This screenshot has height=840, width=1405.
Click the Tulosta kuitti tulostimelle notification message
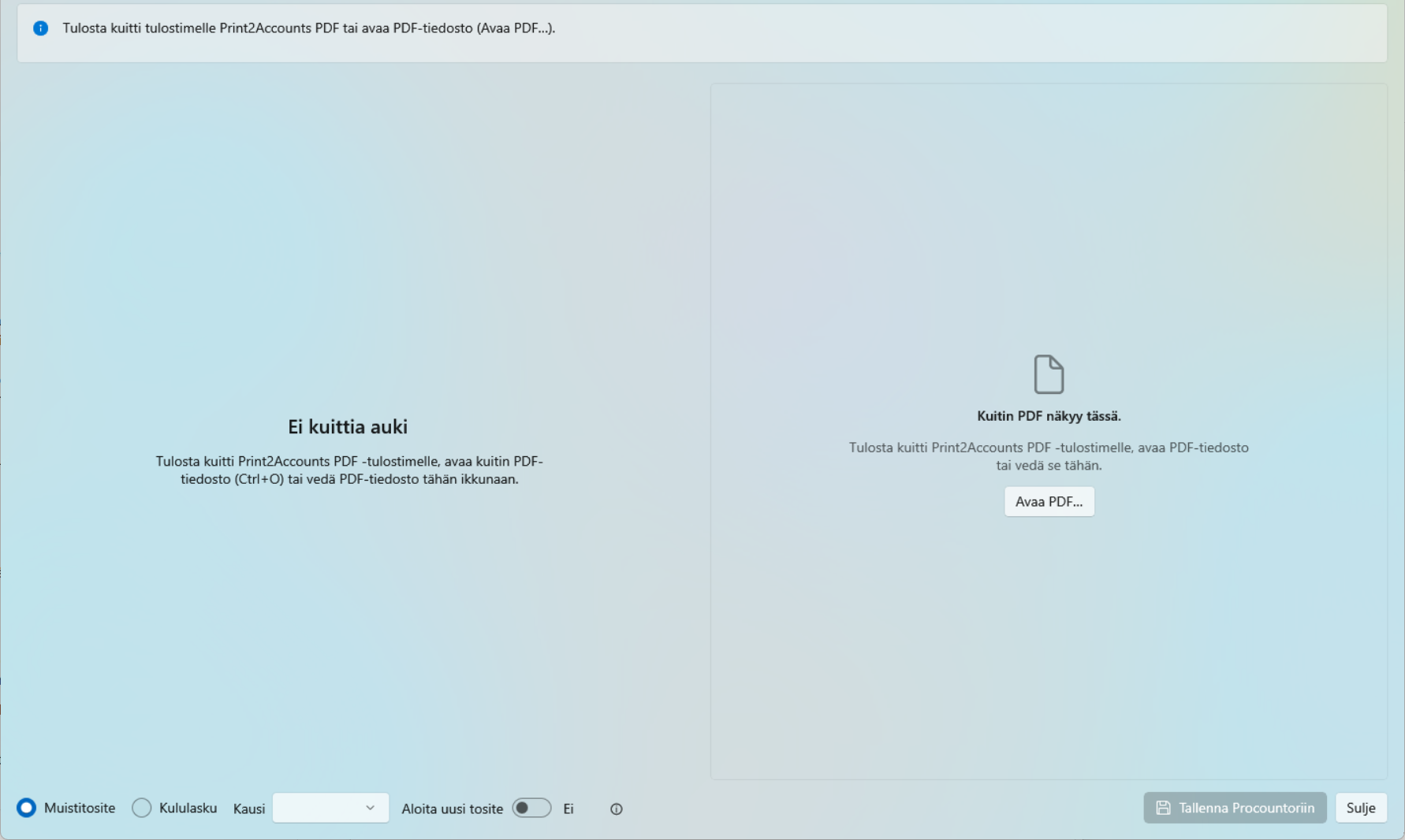point(309,28)
